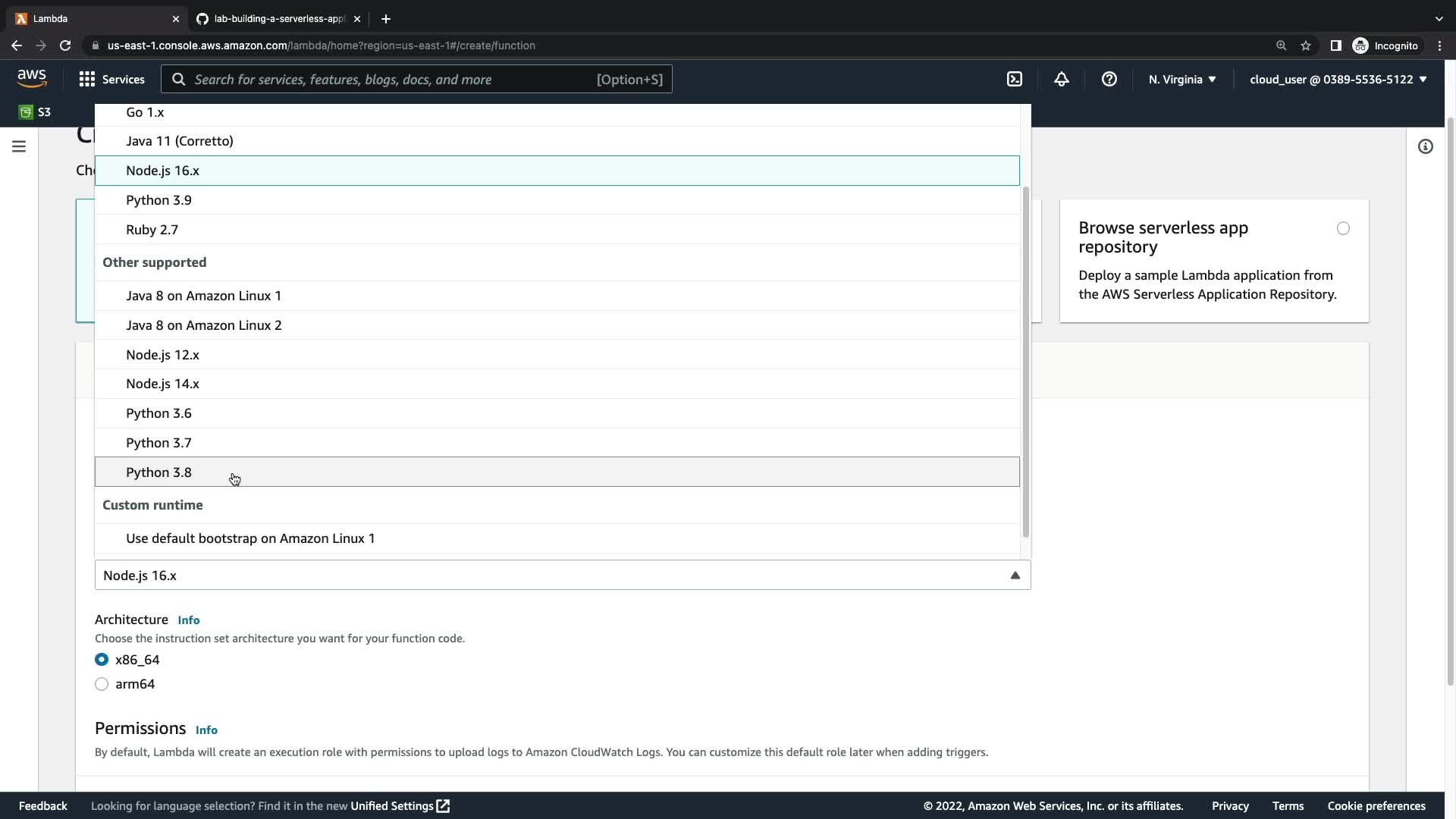This screenshot has width=1456, height=819.
Task: Select the arm64 architecture radio
Action: click(102, 684)
